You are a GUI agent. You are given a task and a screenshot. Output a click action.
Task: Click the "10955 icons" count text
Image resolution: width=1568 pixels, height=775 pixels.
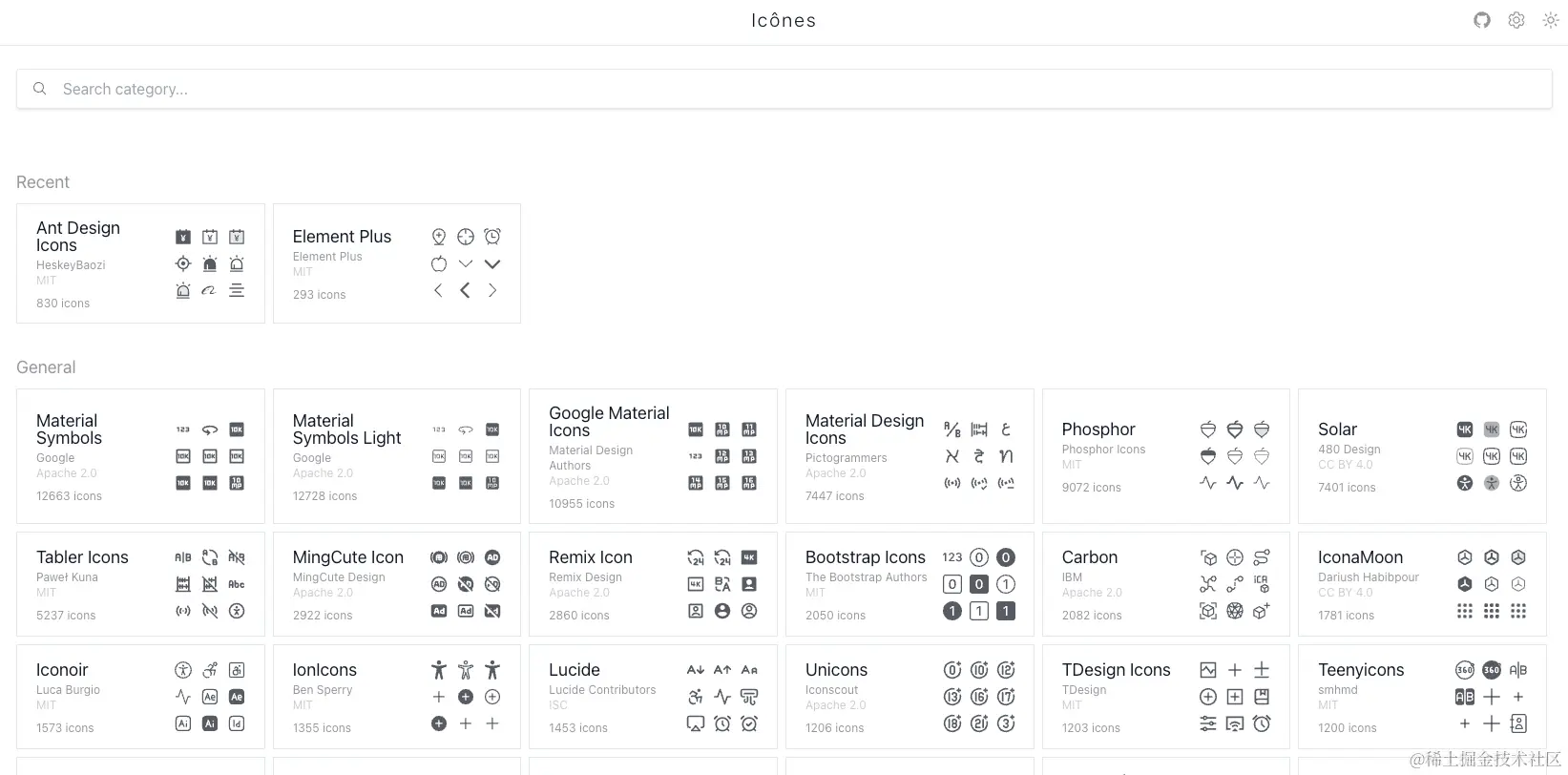(x=581, y=504)
